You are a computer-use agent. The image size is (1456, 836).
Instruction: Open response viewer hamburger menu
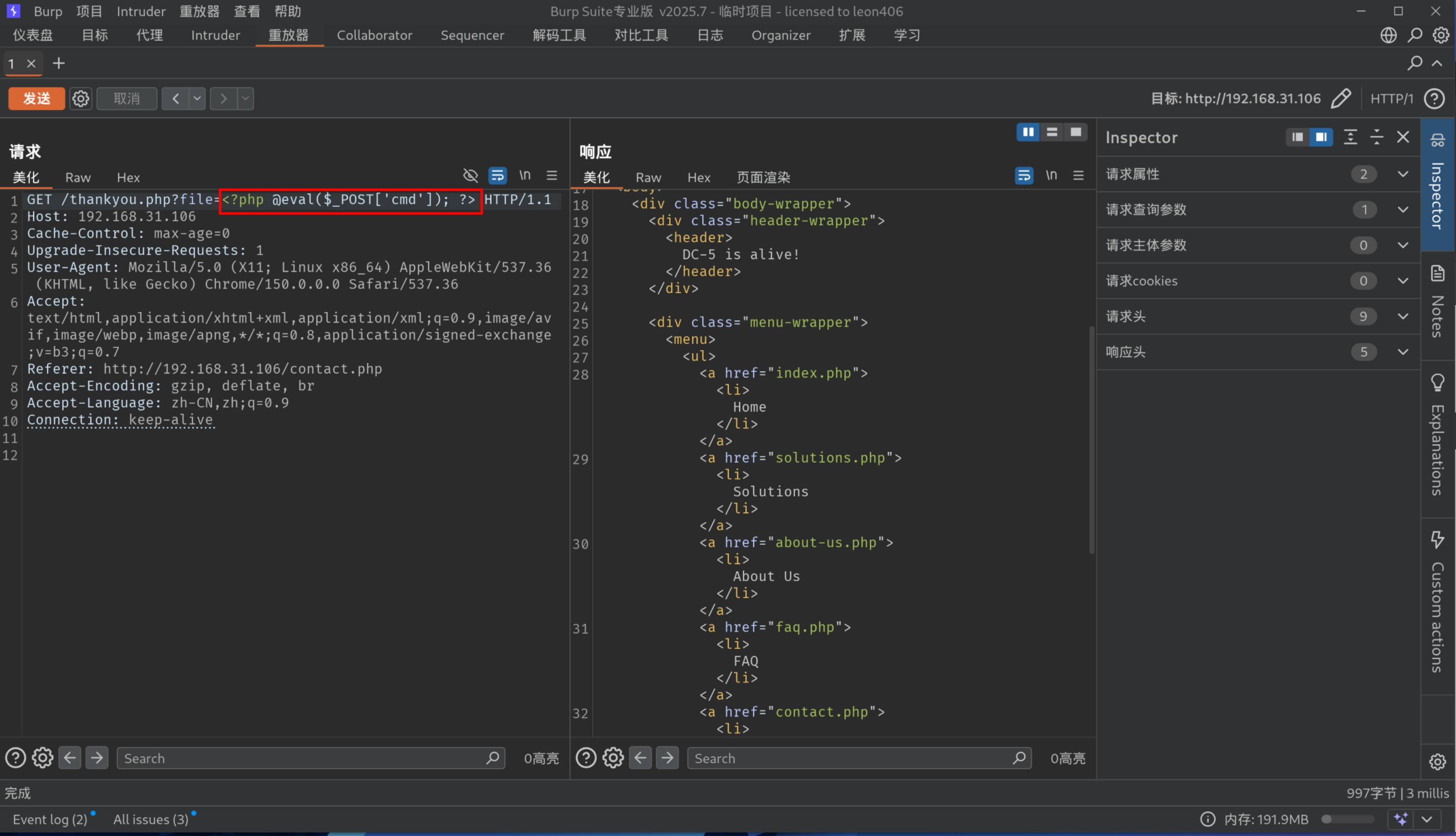pyautogui.click(x=1078, y=175)
